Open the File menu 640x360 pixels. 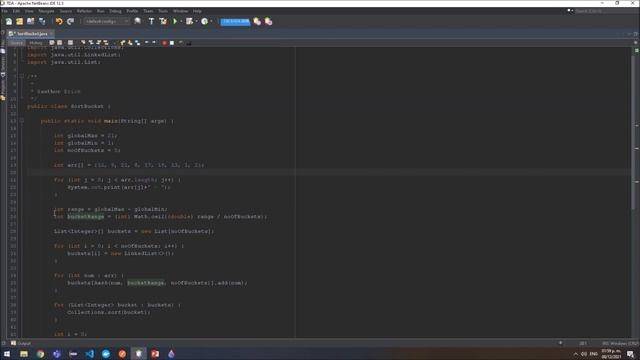click(4, 11)
